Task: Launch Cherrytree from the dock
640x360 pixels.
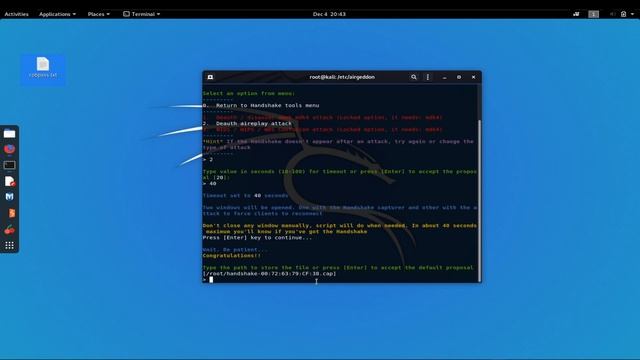Action: (9, 230)
